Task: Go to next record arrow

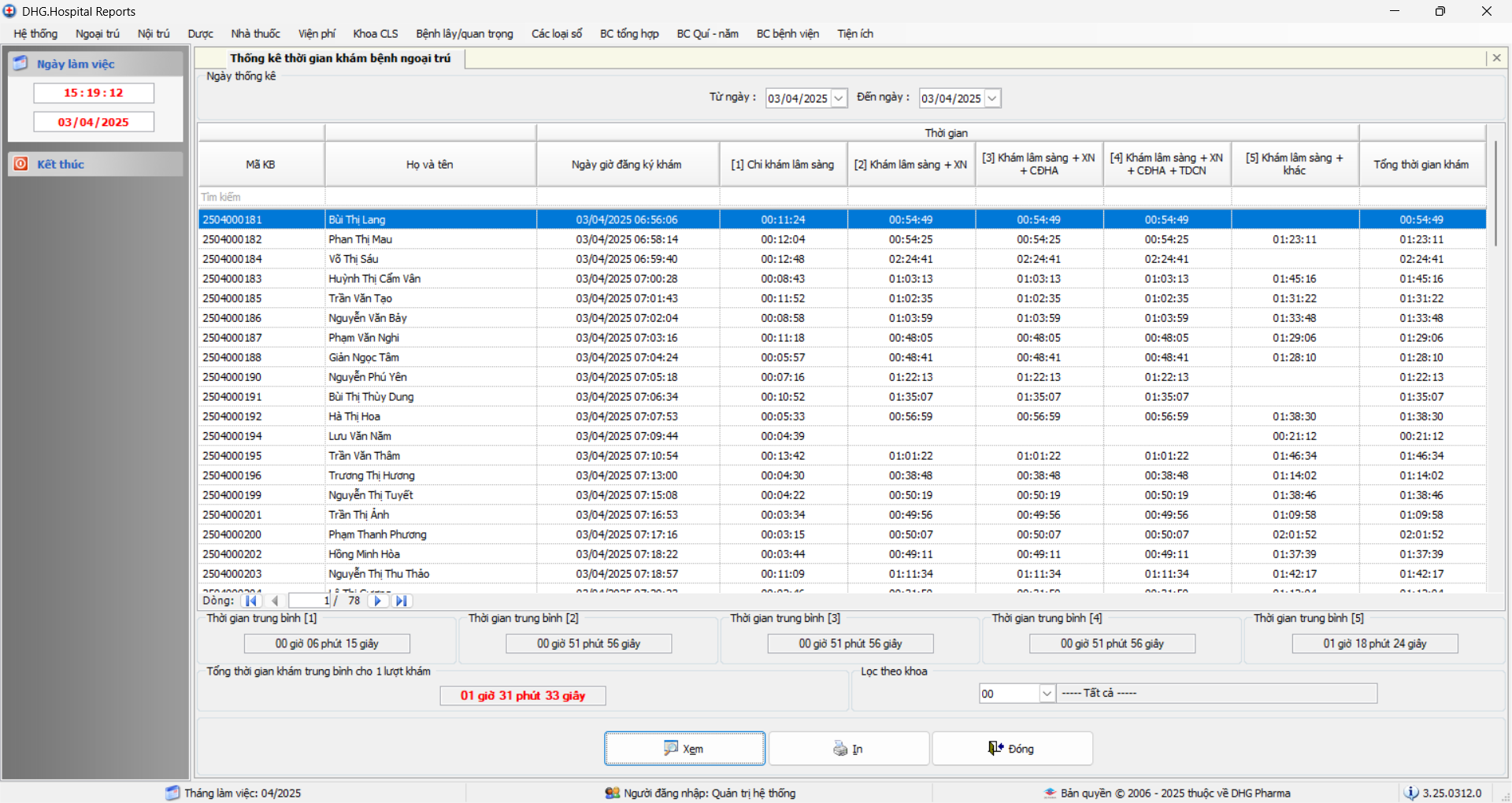Action: click(x=378, y=601)
